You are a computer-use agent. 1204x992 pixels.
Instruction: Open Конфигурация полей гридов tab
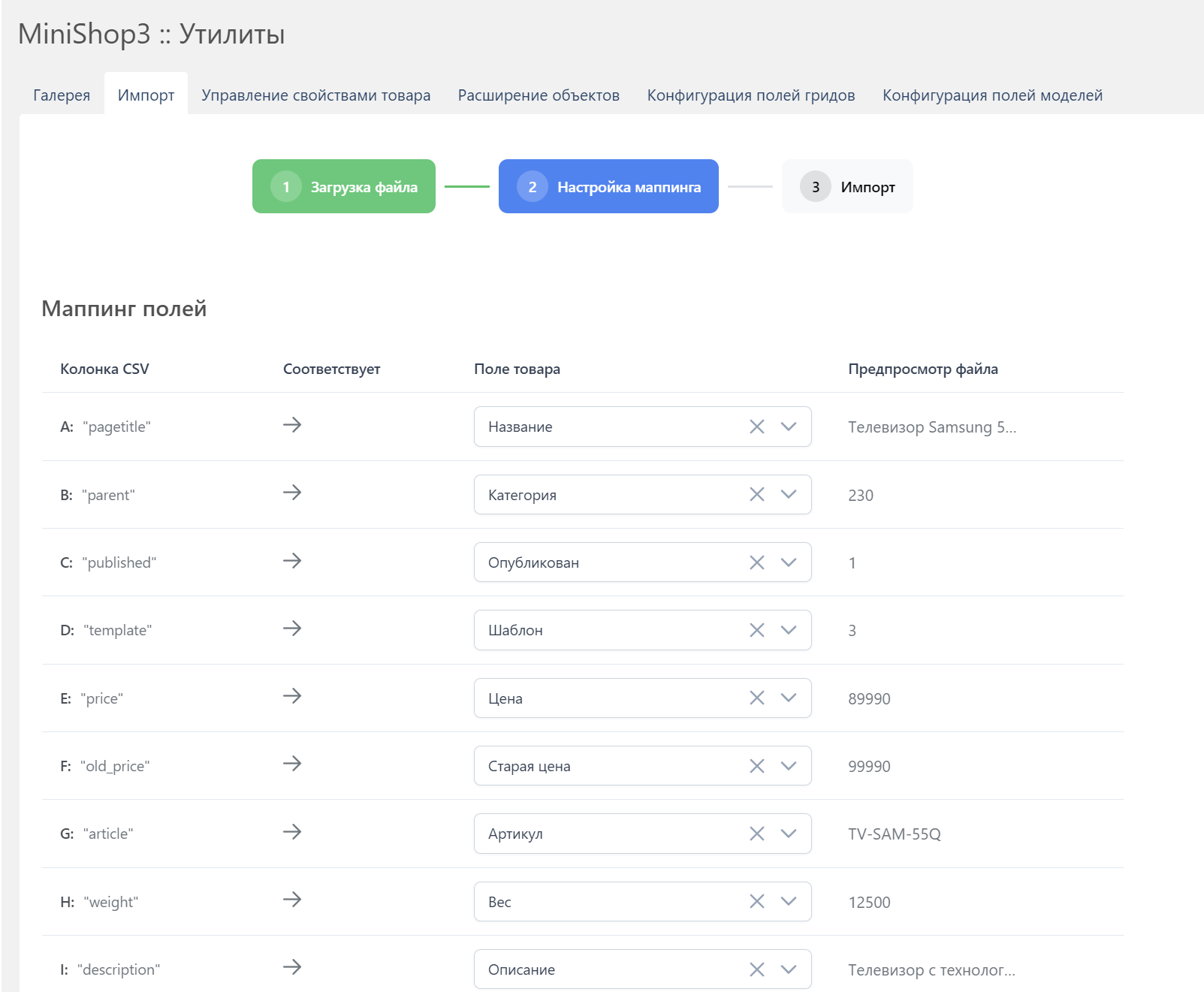click(x=750, y=95)
